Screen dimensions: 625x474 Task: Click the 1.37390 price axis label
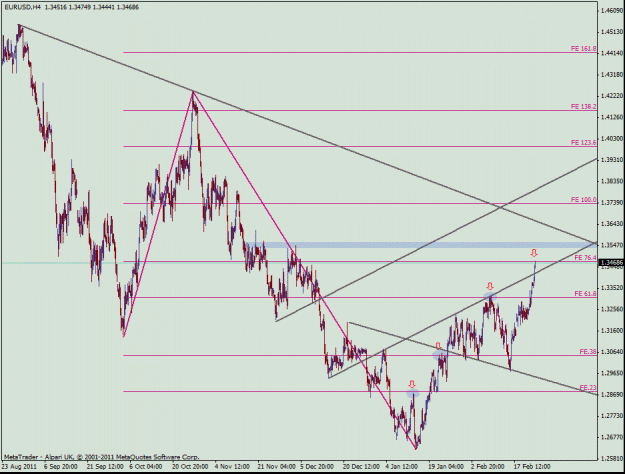[x=612, y=203]
